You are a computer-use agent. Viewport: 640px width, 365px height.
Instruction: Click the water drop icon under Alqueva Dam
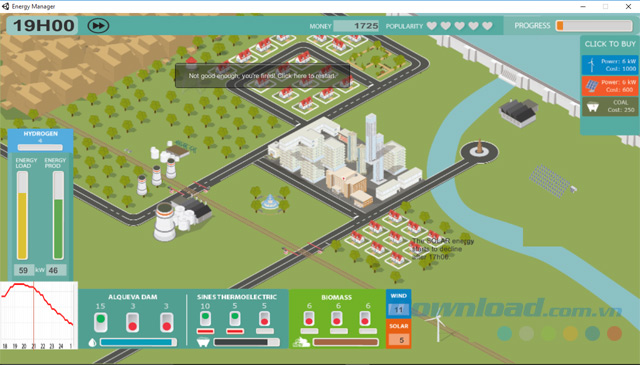[92, 342]
